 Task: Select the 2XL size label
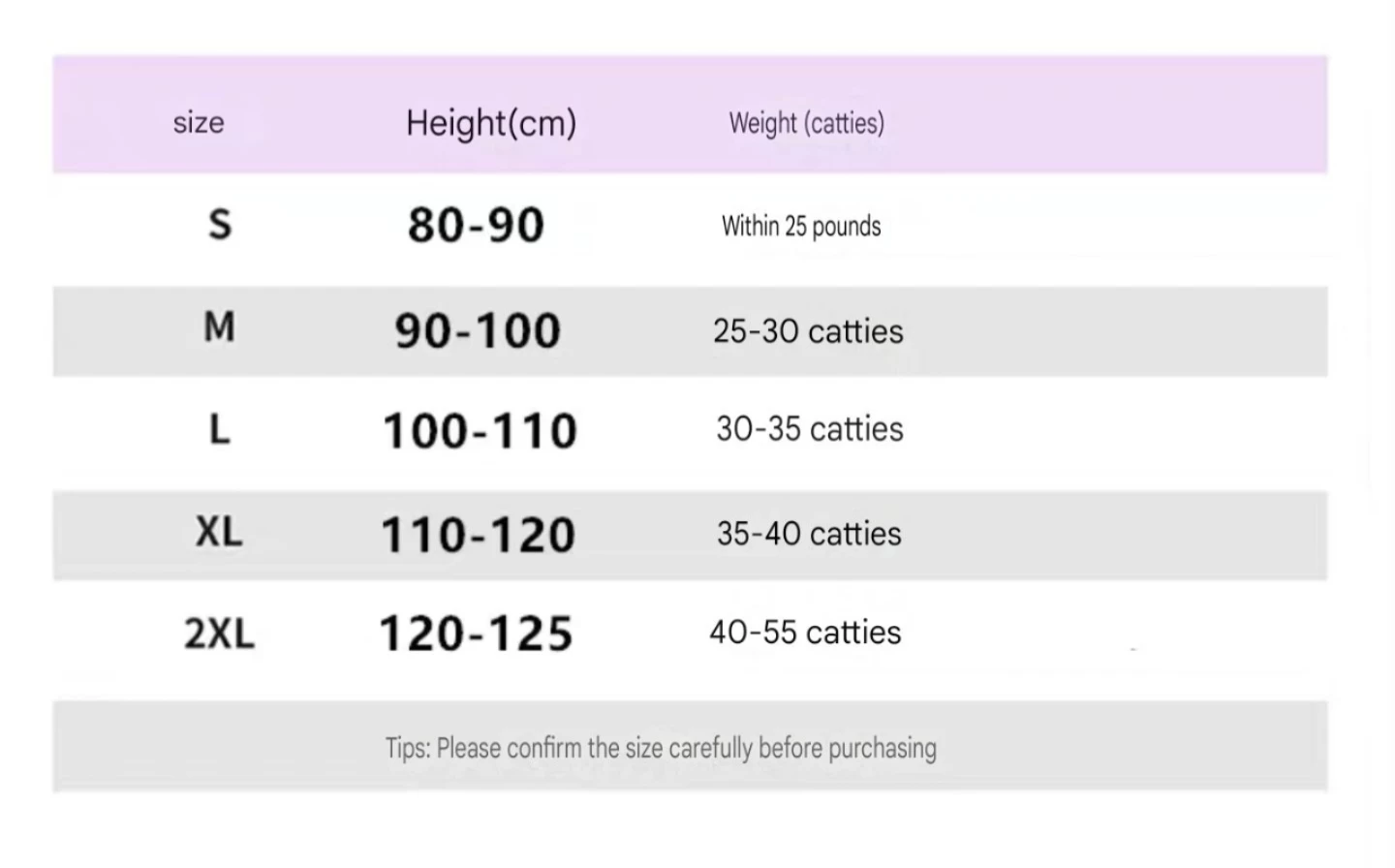(219, 635)
